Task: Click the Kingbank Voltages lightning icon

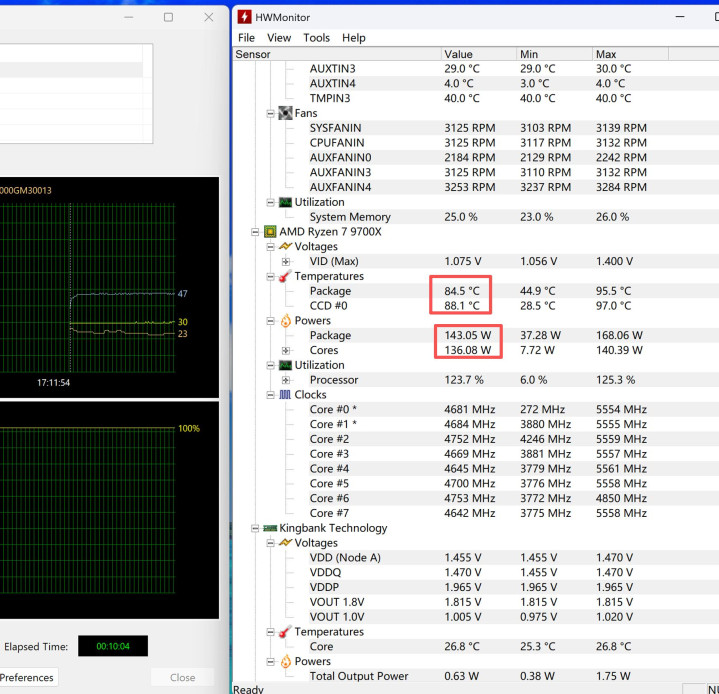Action: (x=285, y=543)
